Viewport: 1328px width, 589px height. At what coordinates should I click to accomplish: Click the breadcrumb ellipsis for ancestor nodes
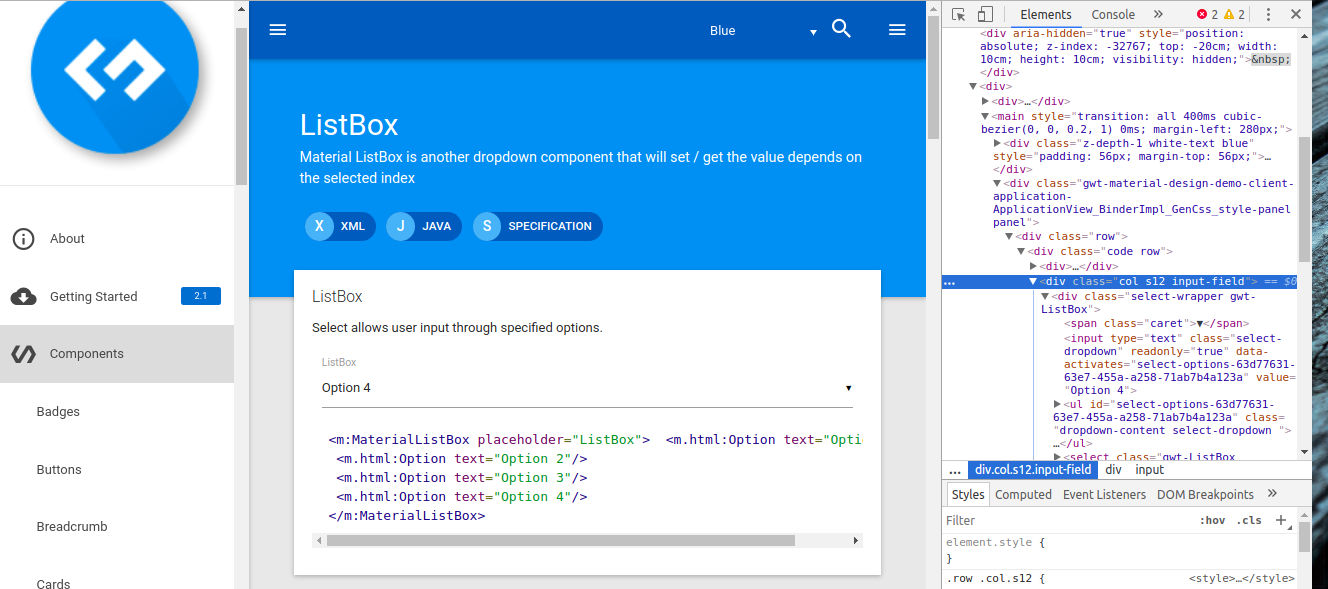(954, 469)
